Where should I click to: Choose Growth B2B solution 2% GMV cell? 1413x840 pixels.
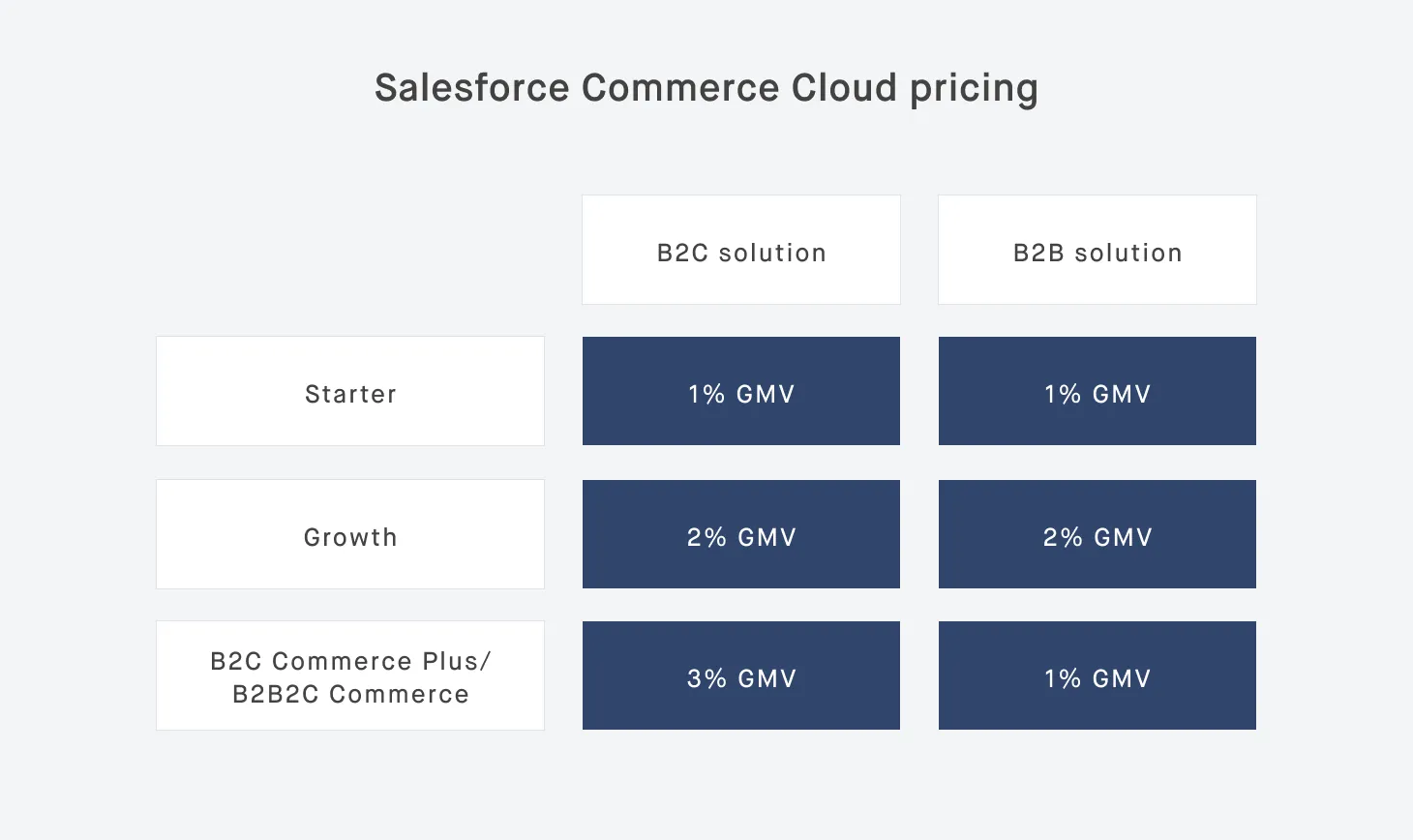[x=1097, y=536]
